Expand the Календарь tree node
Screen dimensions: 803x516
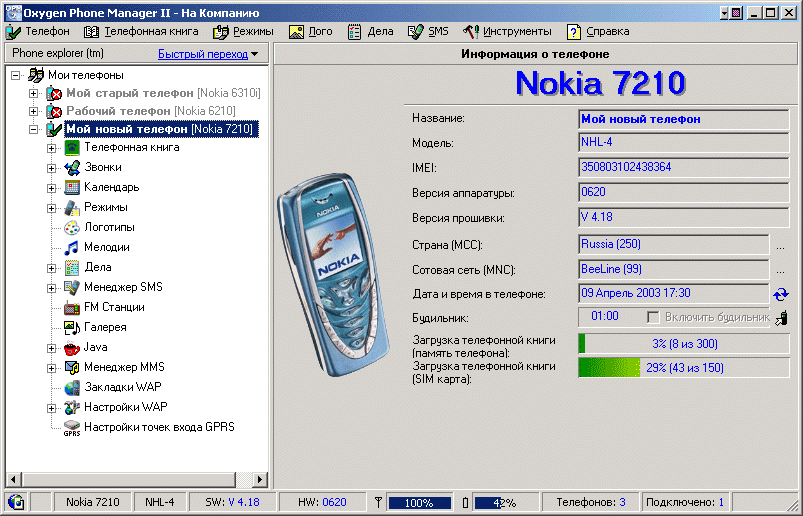pyautogui.click(x=51, y=188)
